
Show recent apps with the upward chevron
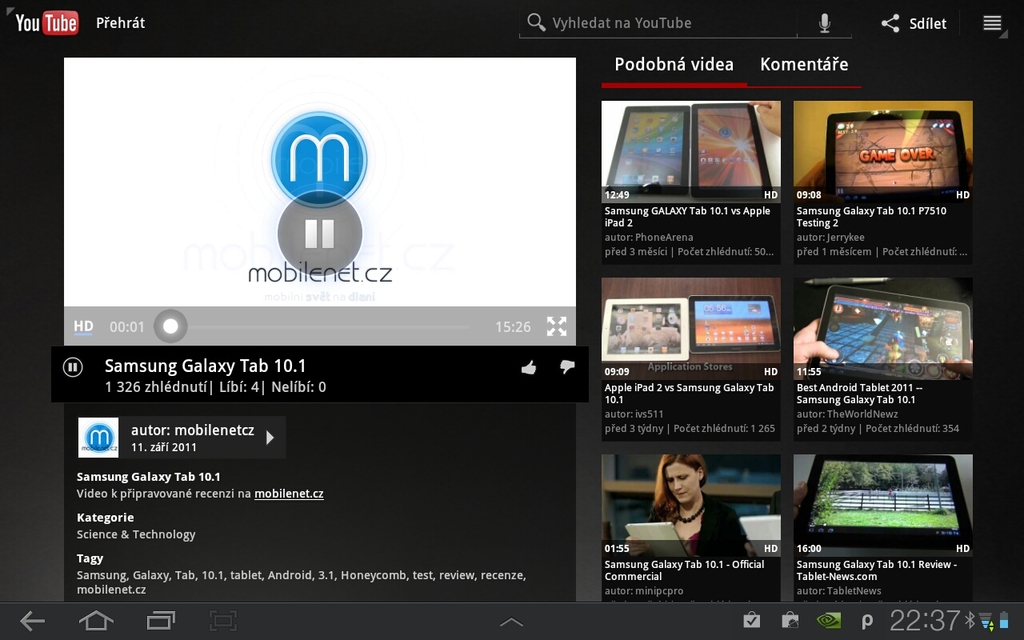pos(511,622)
